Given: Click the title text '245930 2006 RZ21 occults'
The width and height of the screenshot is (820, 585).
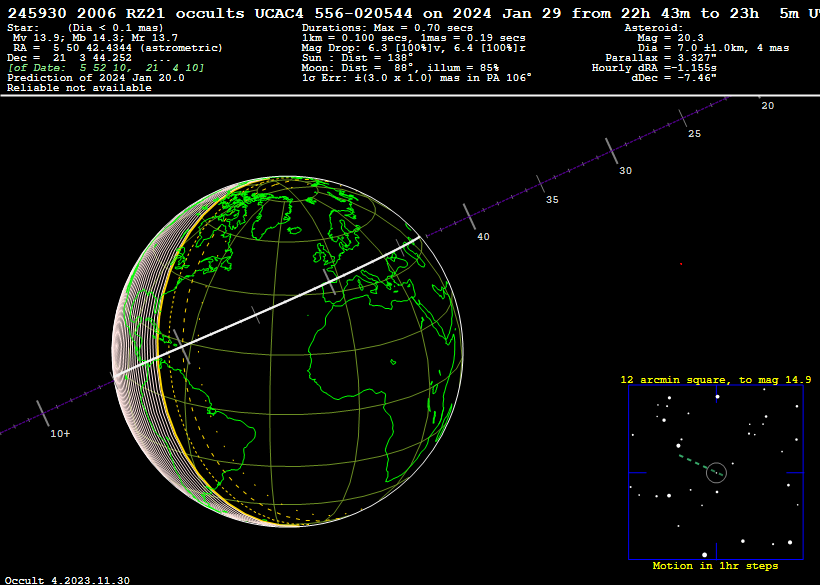Looking at the screenshot, I should [x=126, y=14].
